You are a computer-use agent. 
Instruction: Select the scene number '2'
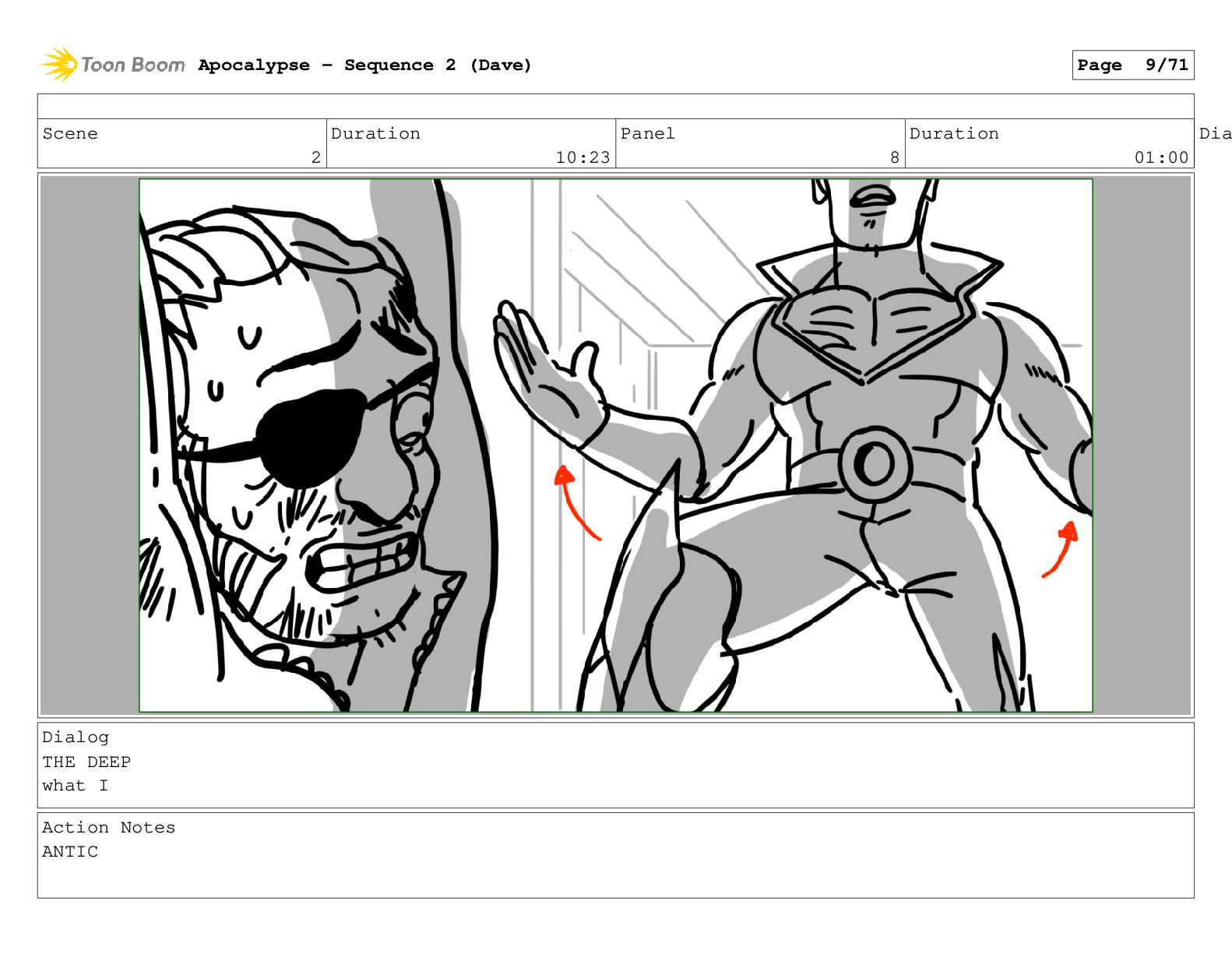tap(315, 157)
